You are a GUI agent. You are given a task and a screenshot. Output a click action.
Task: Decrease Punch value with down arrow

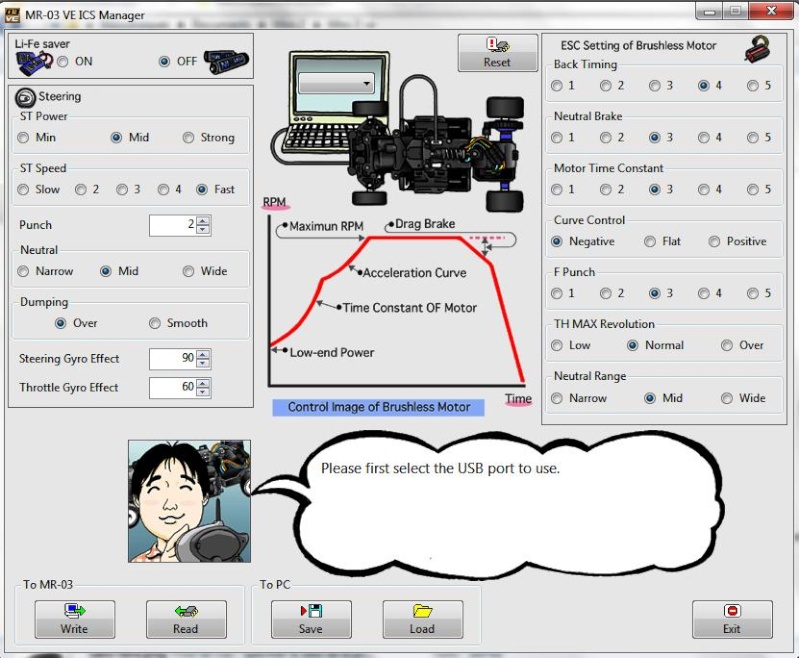pyautogui.click(x=203, y=230)
